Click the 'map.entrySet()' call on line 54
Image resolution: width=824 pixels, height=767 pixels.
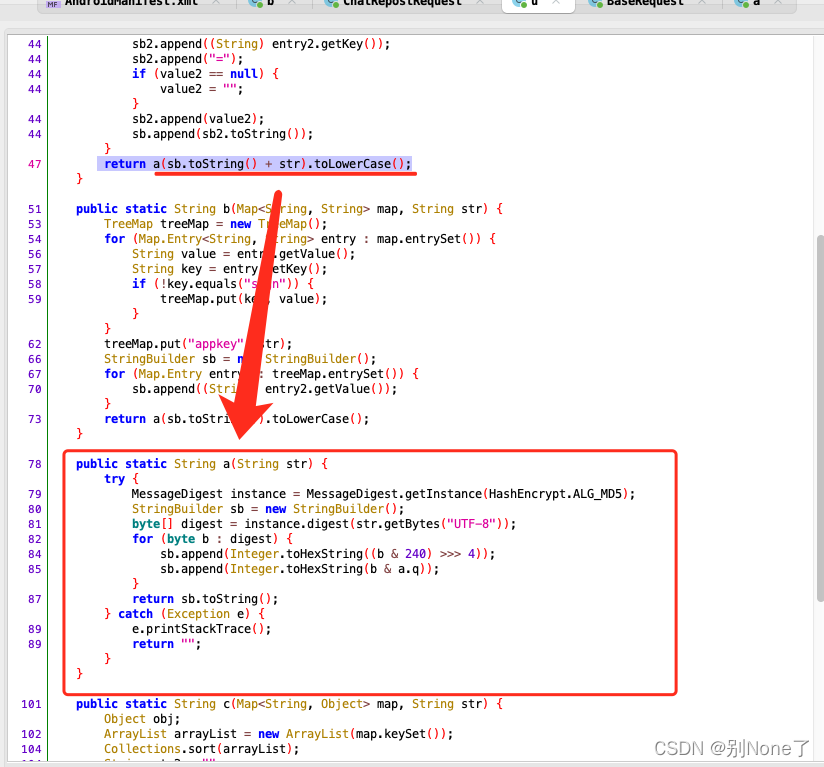428,239
